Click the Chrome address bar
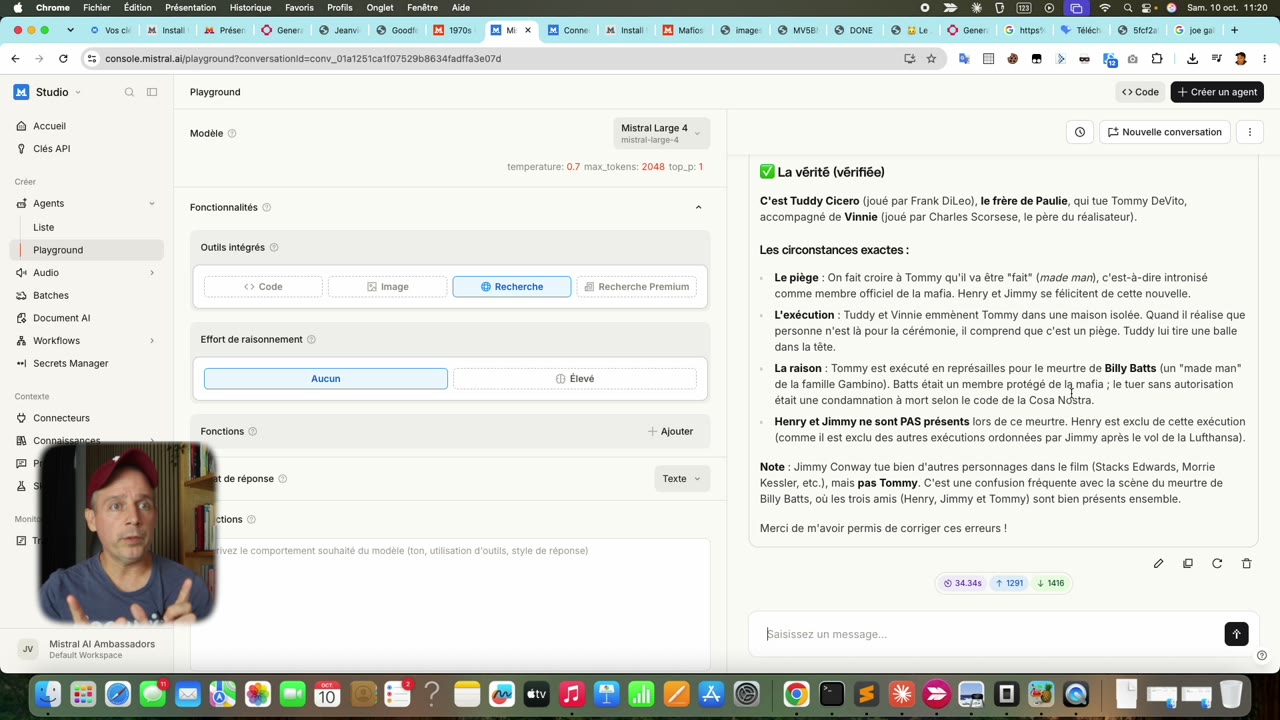This screenshot has height=720, width=1280. tap(500, 58)
